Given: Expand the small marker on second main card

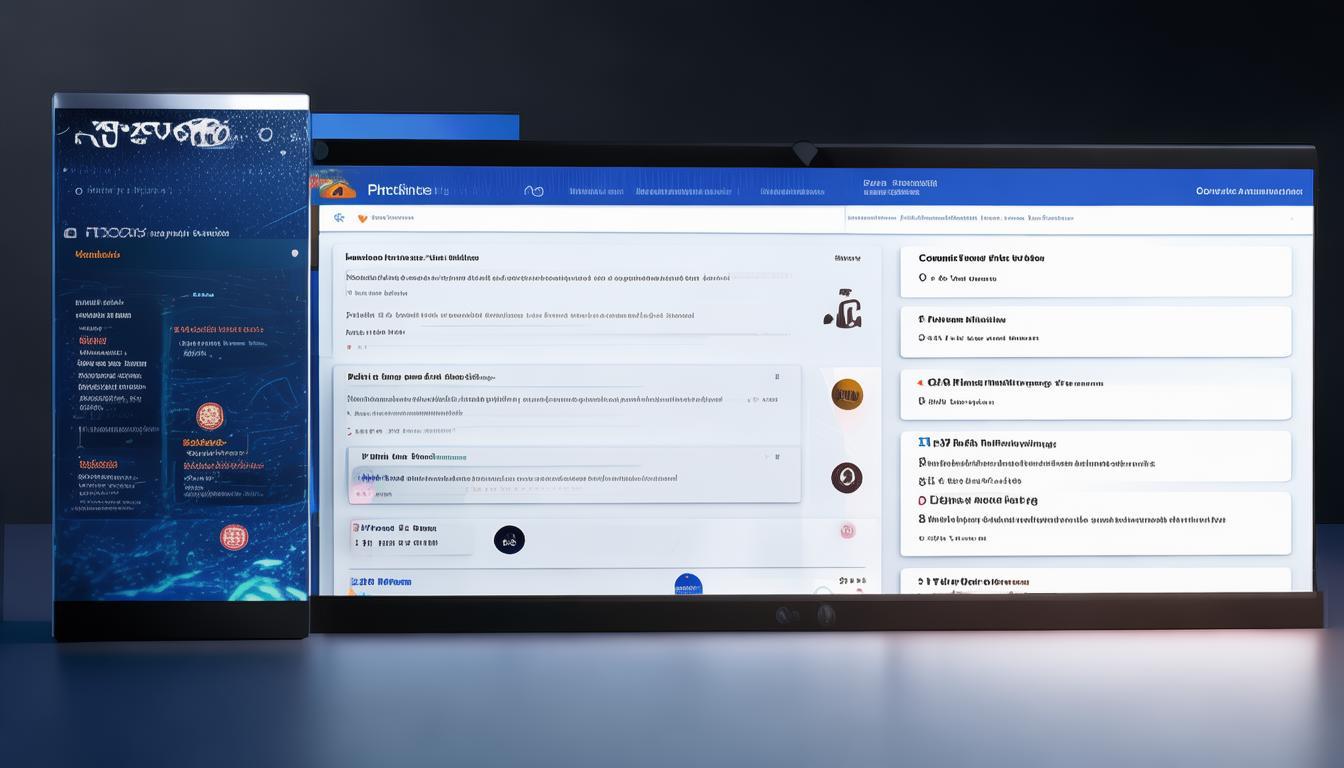Looking at the screenshot, I should tap(777, 377).
